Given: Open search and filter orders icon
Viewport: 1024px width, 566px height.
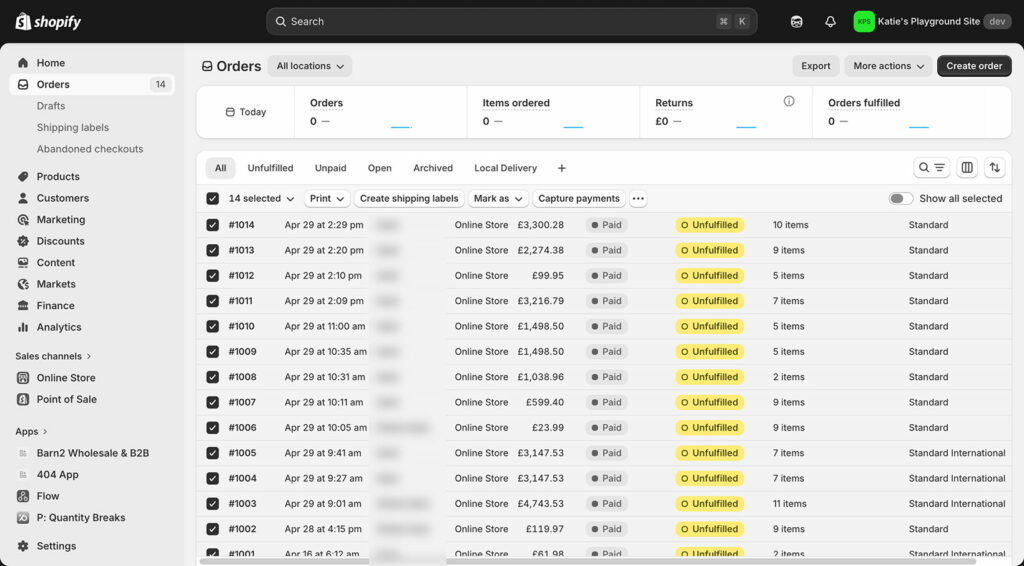Looking at the screenshot, I should 931,168.
